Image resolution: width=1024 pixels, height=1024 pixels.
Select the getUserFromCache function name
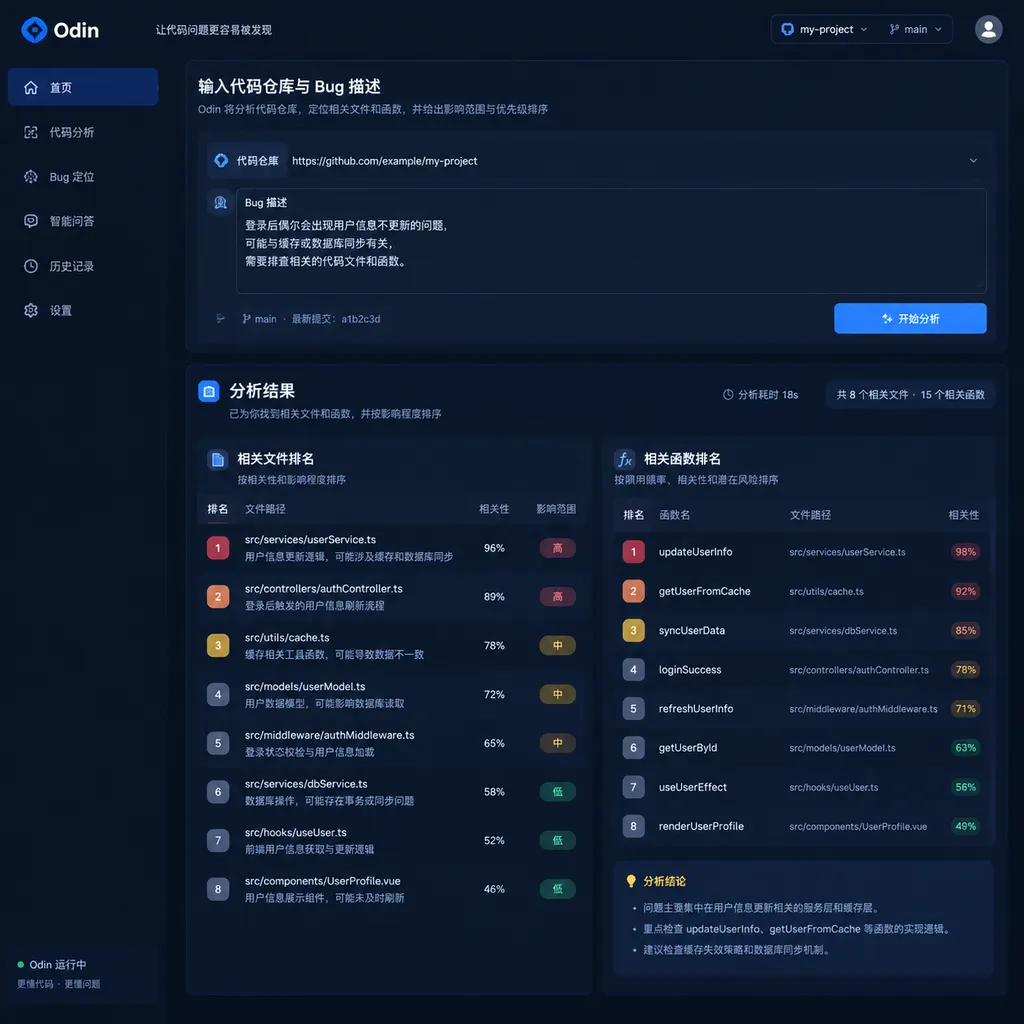(704, 591)
